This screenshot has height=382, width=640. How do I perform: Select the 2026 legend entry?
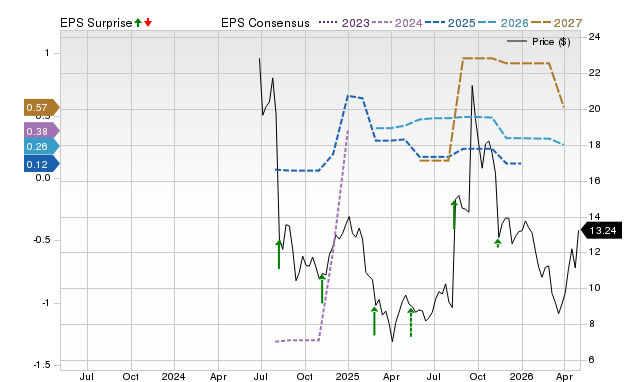tap(503, 23)
